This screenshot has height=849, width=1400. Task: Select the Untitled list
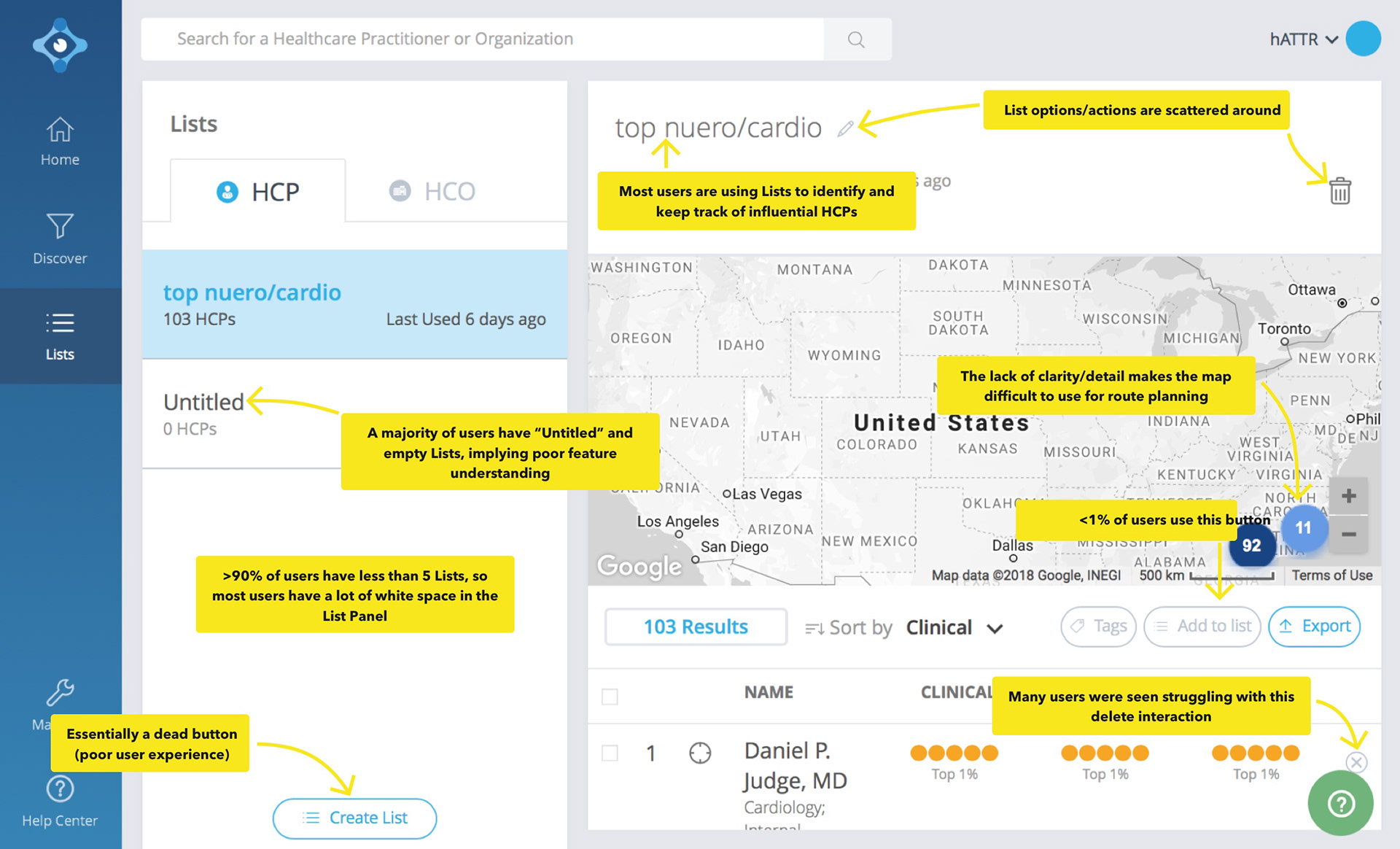(x=354, y=414)
